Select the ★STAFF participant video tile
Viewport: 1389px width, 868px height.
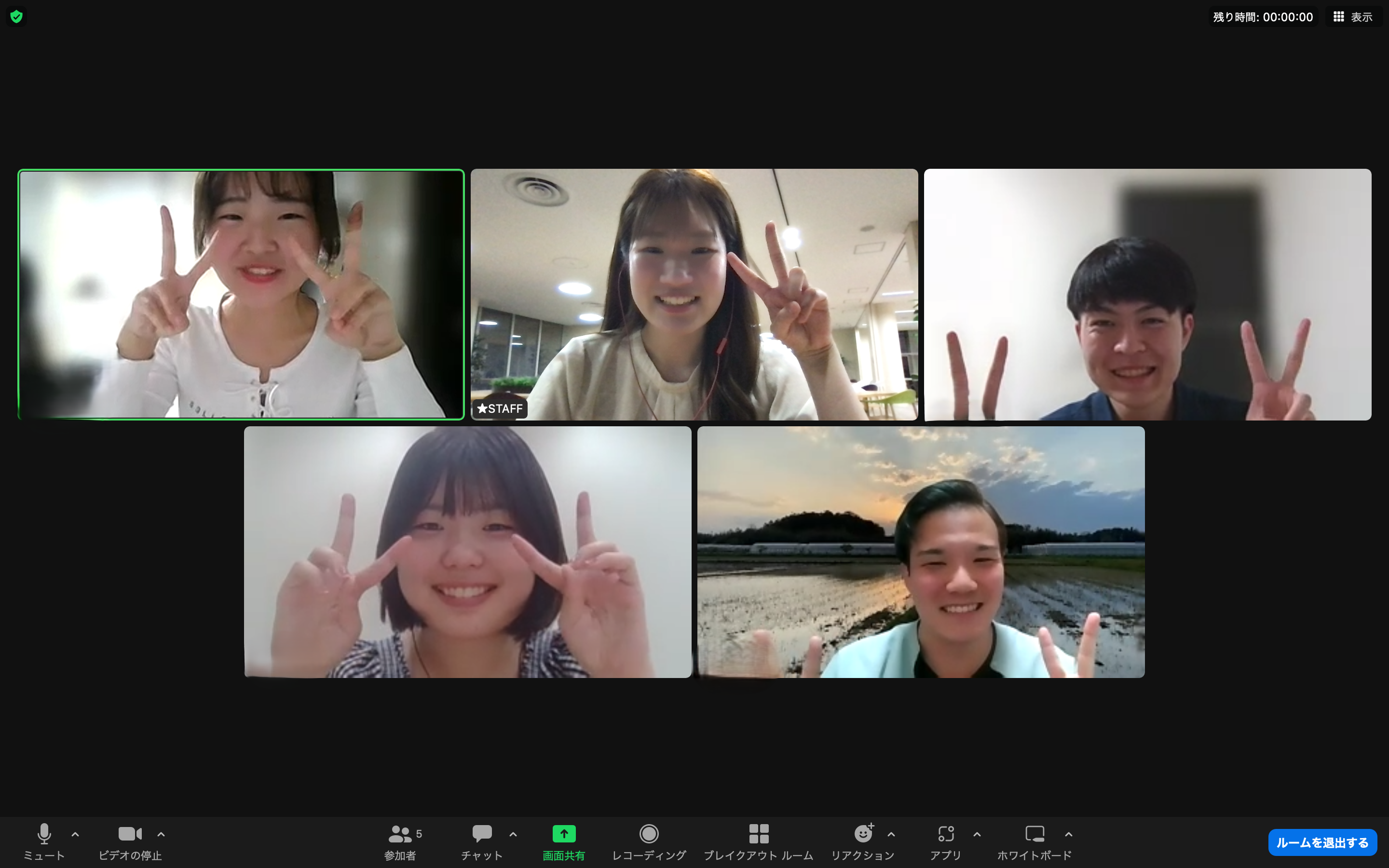694,295
